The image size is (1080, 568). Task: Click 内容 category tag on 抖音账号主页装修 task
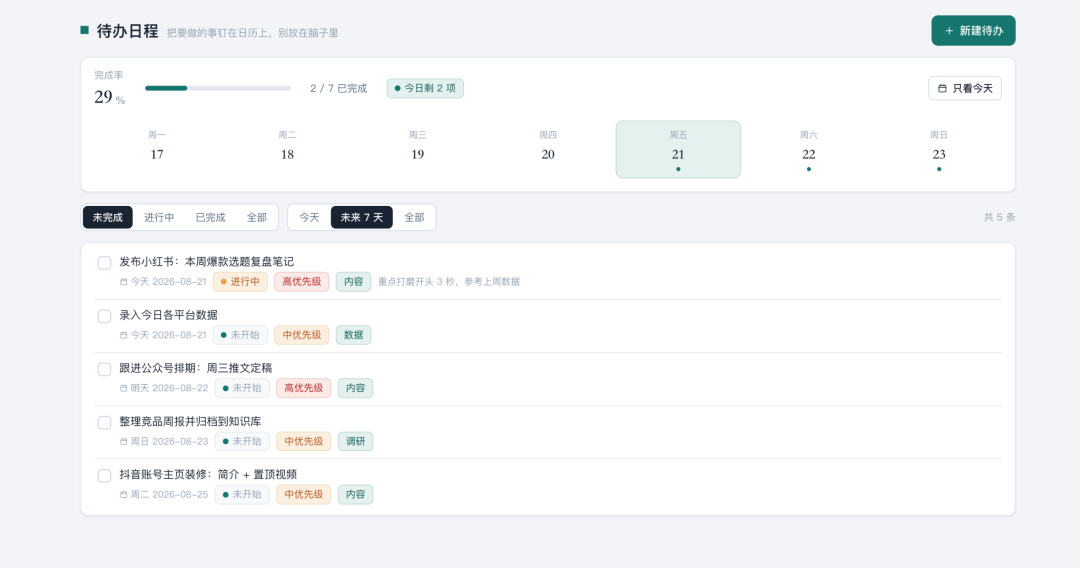pos(355,494)
